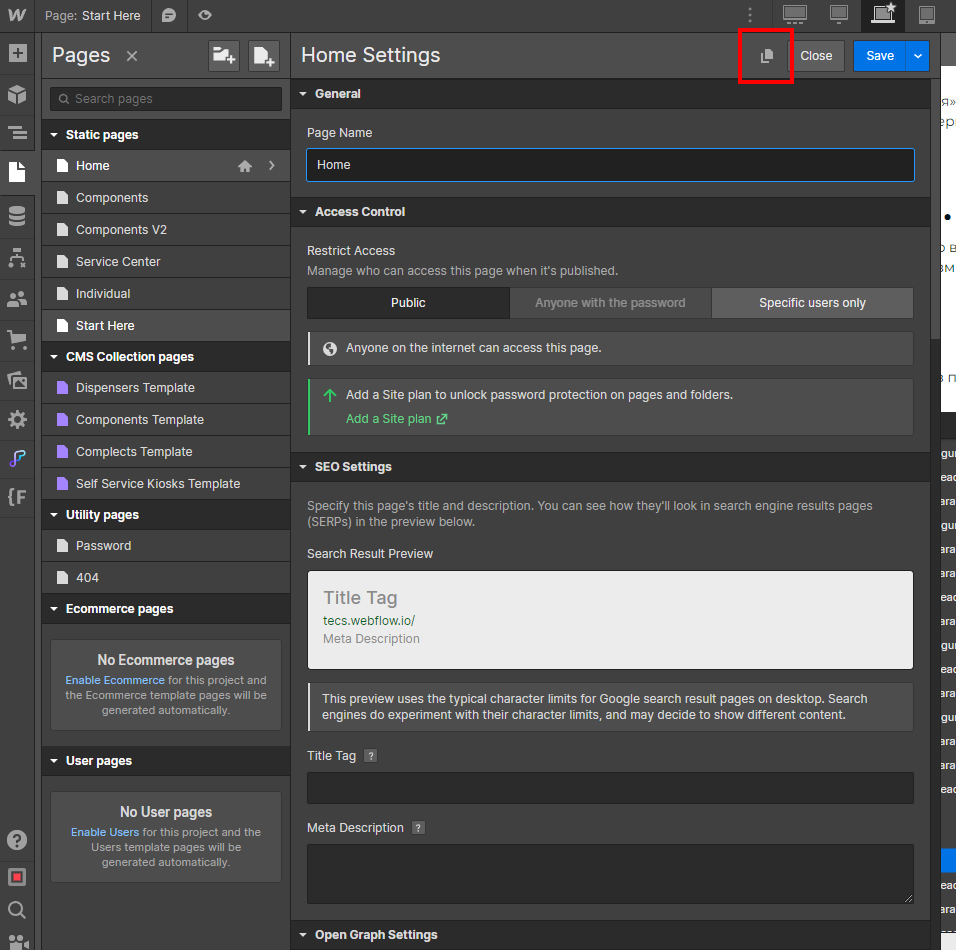Click into the Page Name field
The width and height of the screenshot is (956, 950).
click(x=610, y=165)
